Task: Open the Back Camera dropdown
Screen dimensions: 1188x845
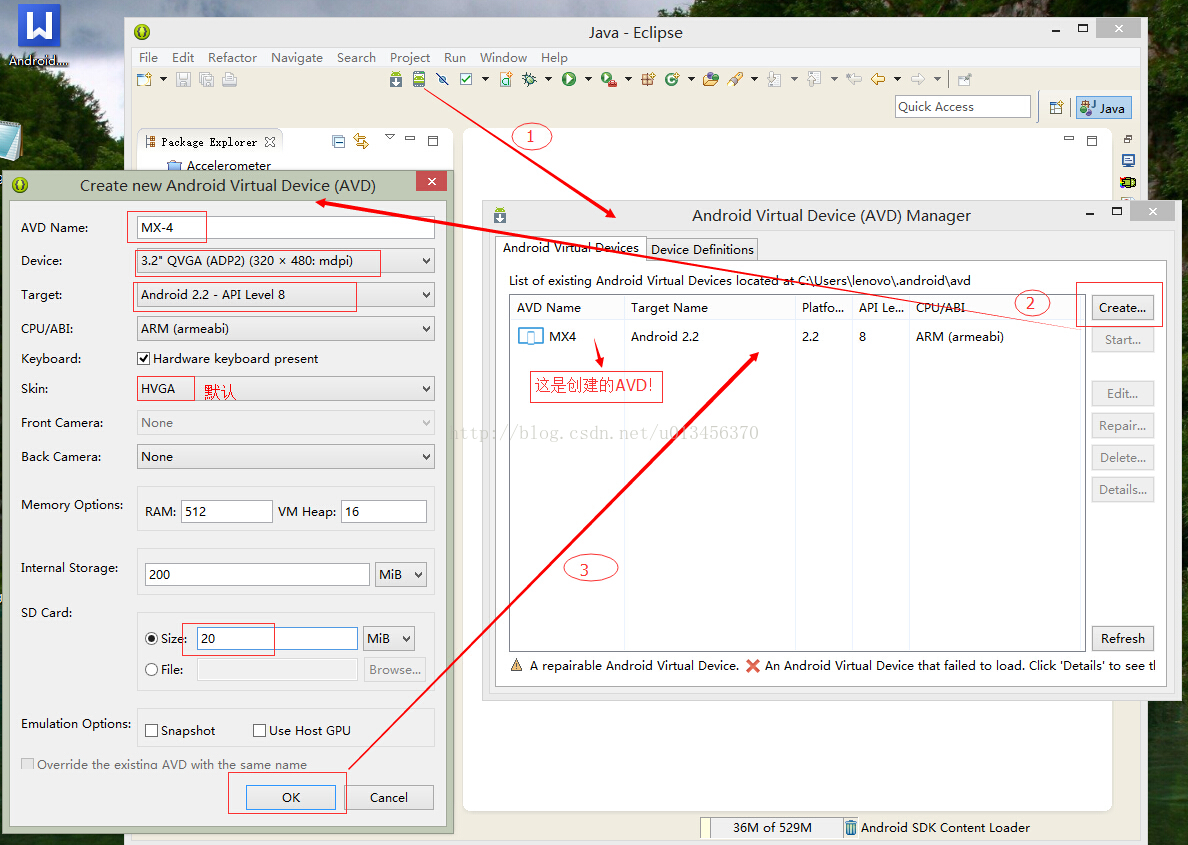Action: (285, 456)
